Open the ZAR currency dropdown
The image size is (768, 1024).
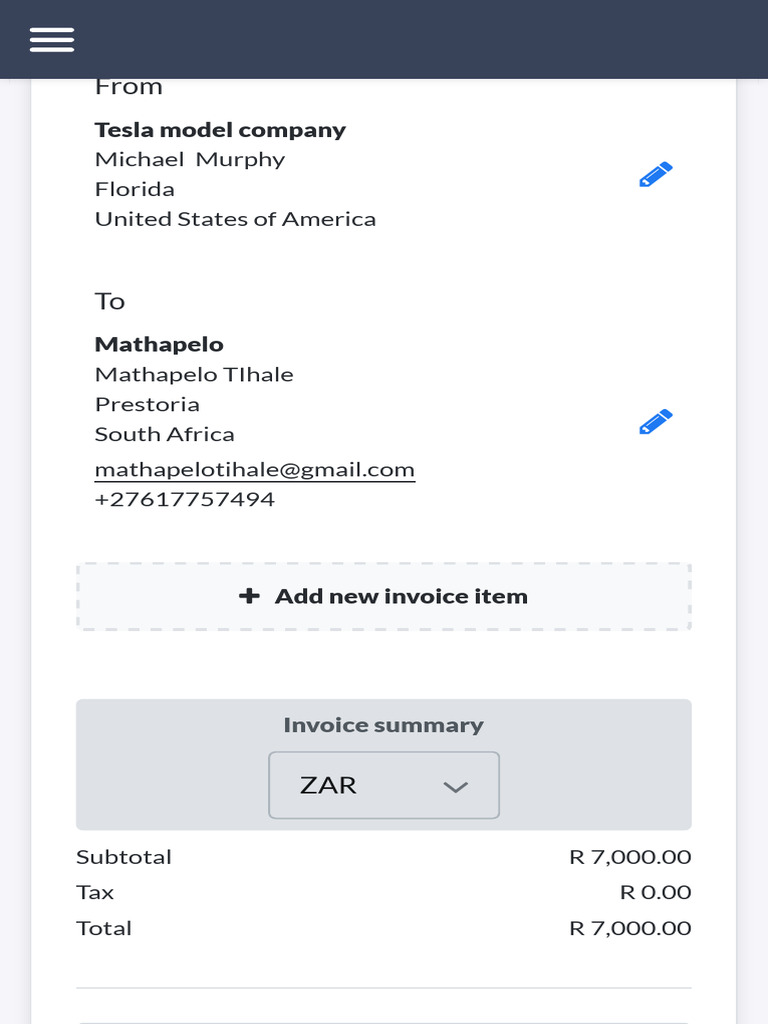point(384,785)
